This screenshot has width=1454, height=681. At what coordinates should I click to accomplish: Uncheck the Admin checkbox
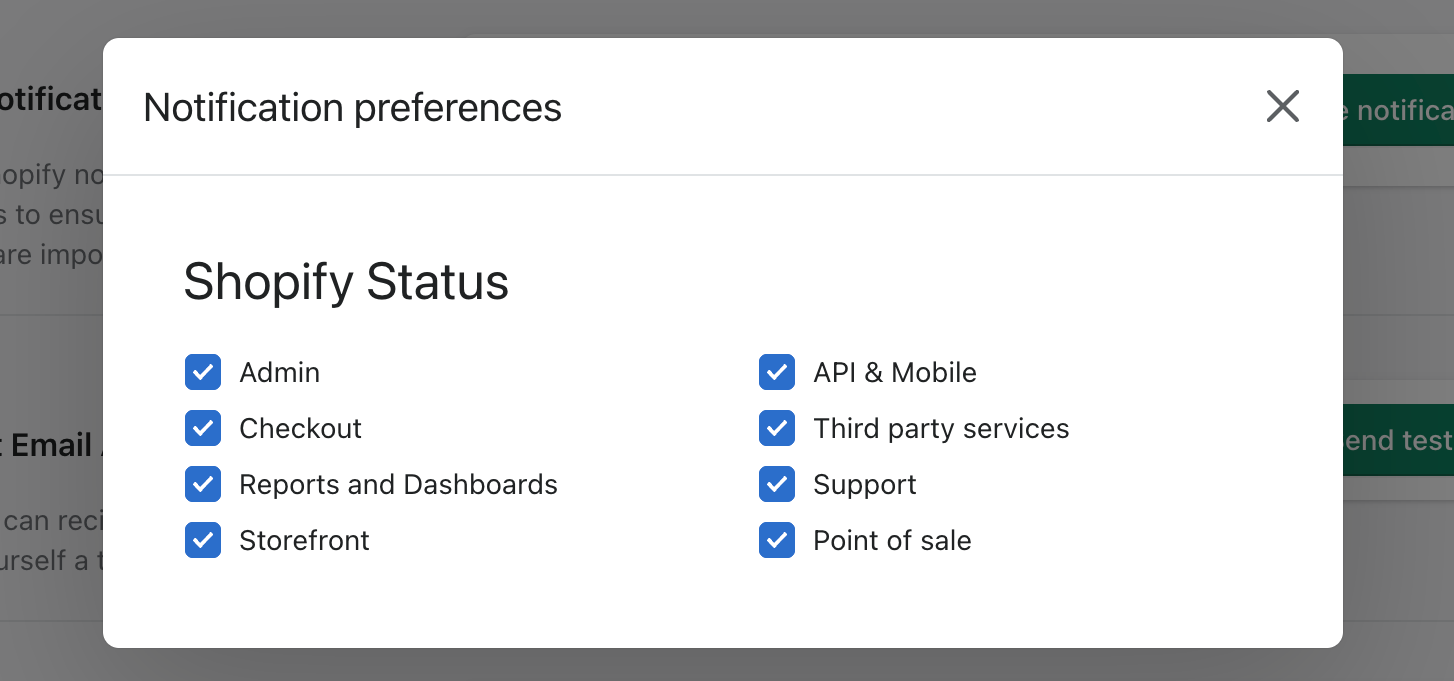pos(203,372)
